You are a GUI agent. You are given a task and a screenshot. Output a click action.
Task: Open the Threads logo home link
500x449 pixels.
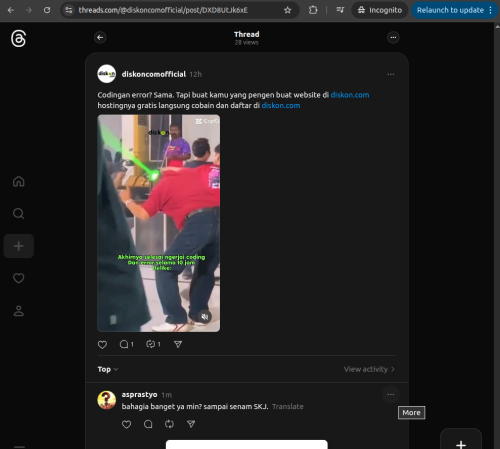[18, 39]
